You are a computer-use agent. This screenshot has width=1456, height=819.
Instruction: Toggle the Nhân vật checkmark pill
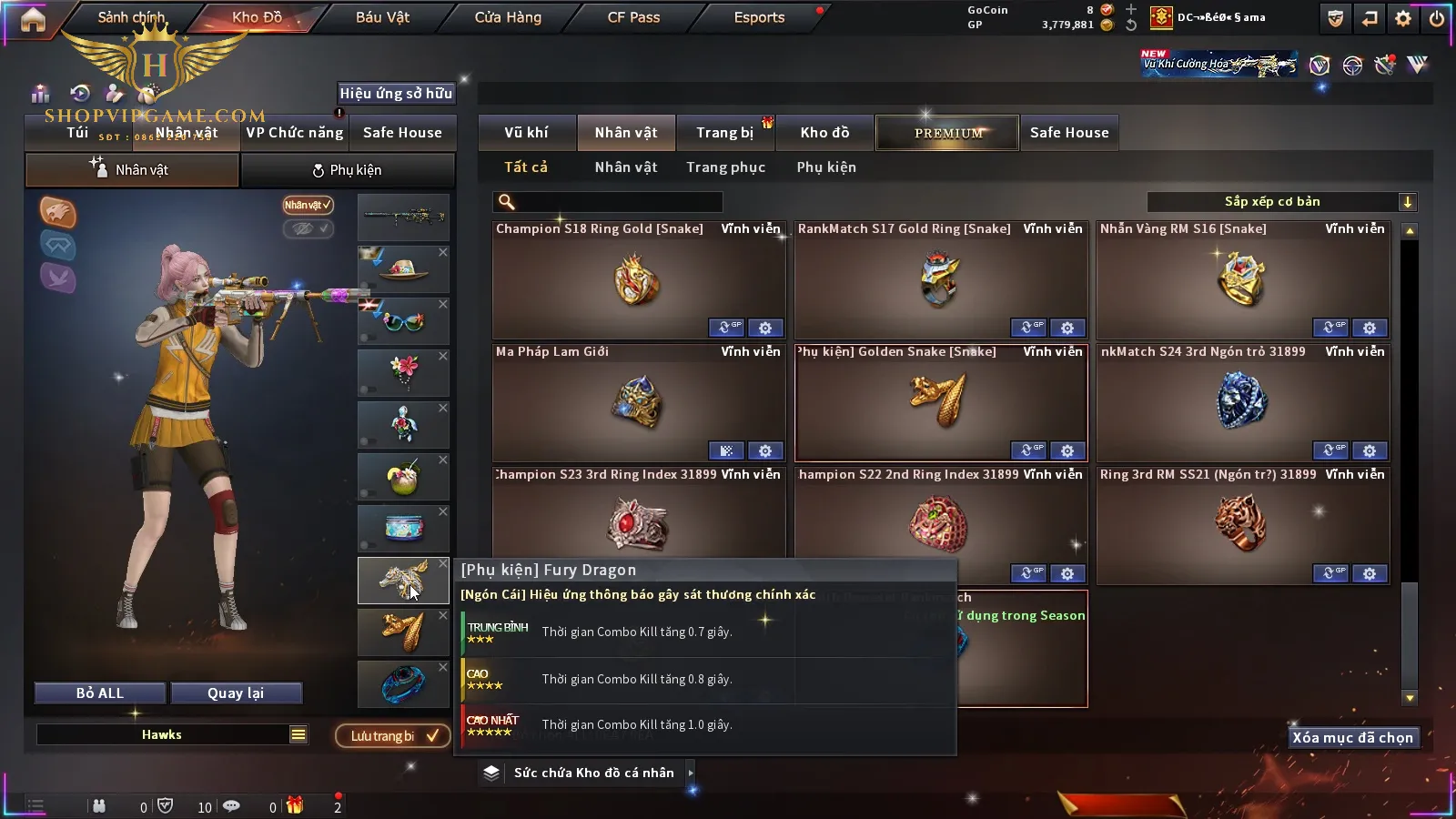coord(308,205)
